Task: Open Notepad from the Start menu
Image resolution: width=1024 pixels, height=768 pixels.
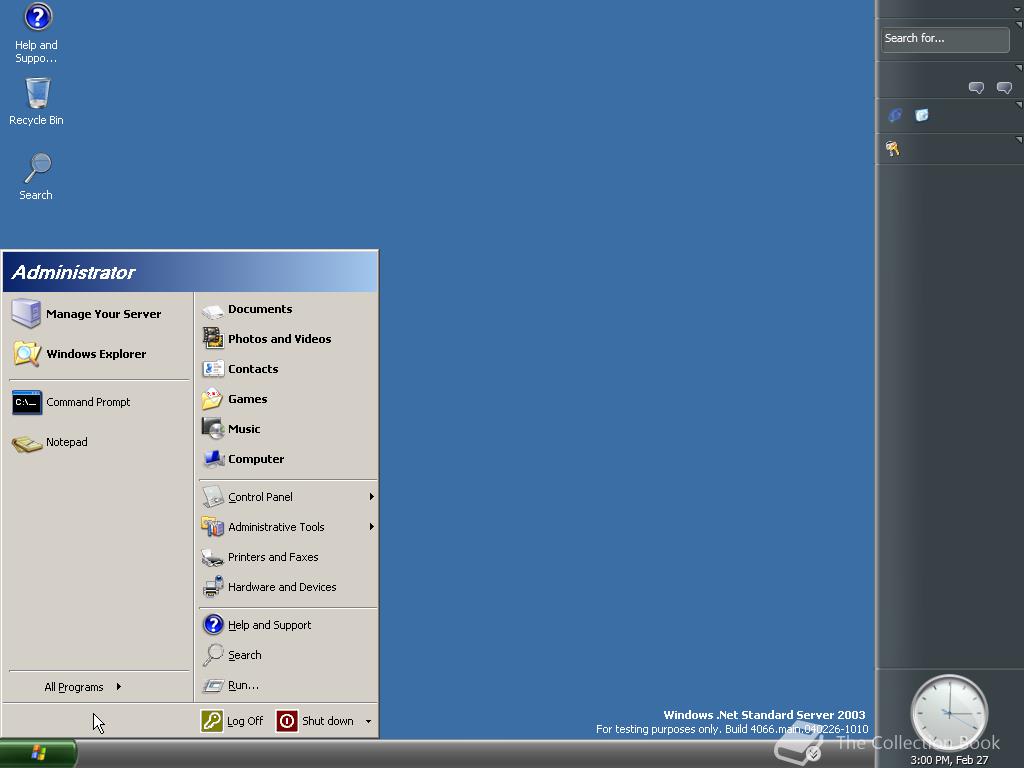Action: coord(99,442)
